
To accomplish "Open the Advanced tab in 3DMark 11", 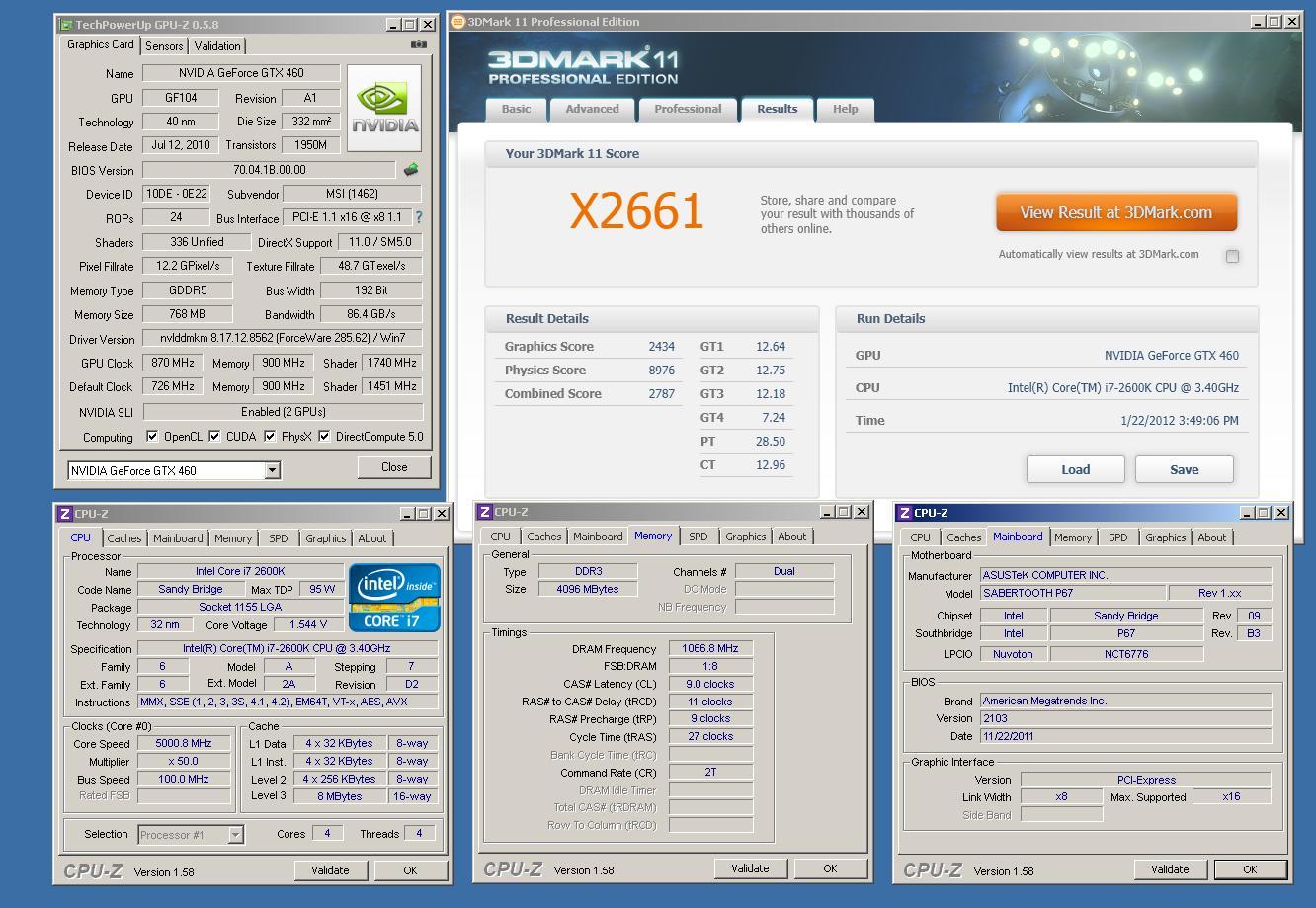I will click(x=592, y=109).
